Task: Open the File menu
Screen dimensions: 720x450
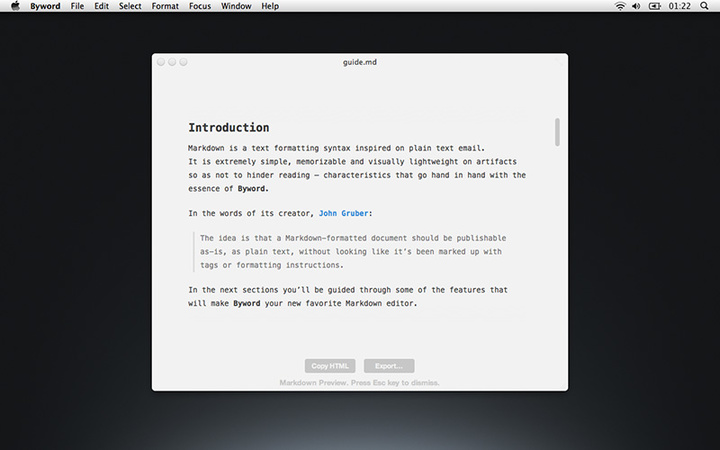Action: 77,6
